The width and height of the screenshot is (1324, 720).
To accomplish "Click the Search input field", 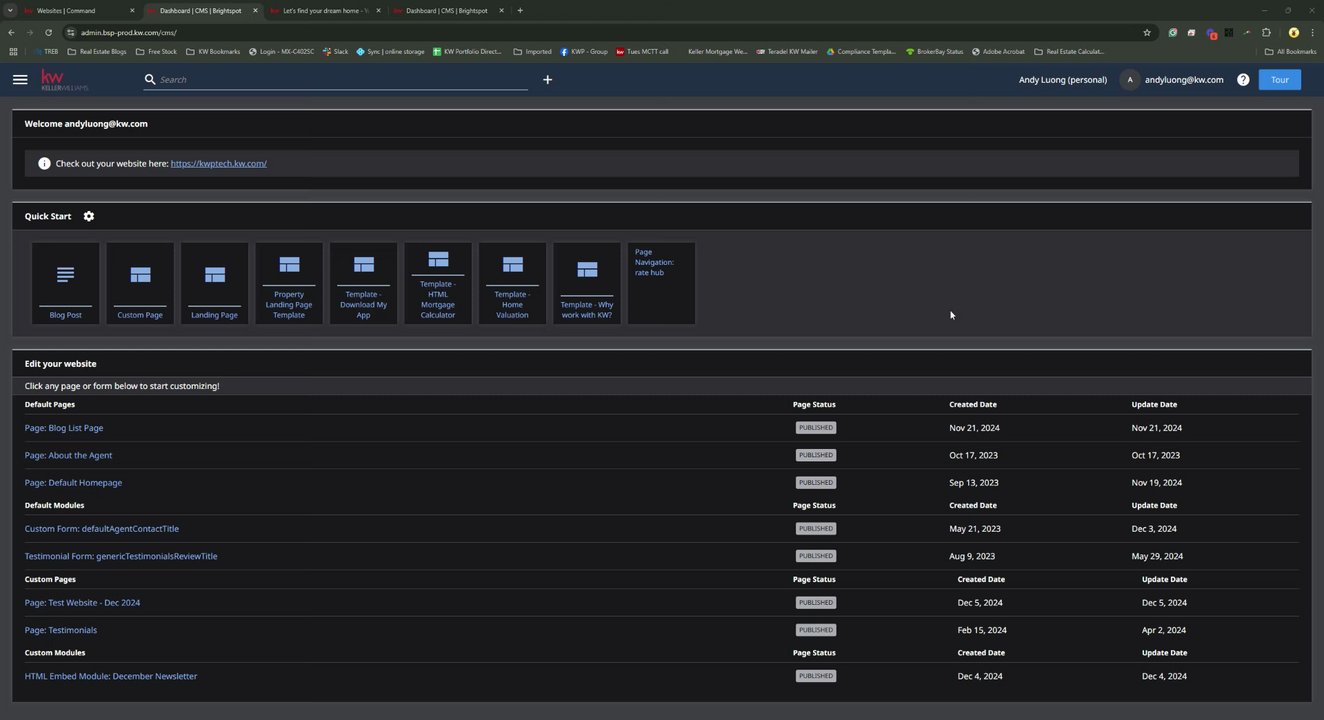I will click(x=340, y=80).
